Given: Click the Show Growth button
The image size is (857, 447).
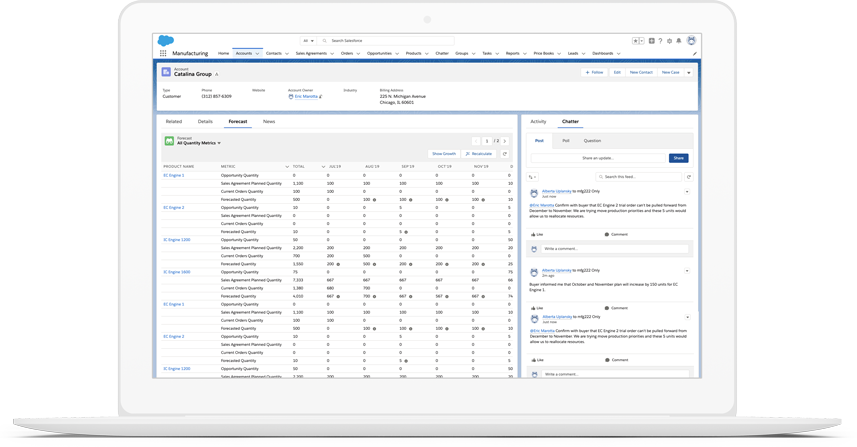Looking at the screenshot, I should [x=444, y=154].
